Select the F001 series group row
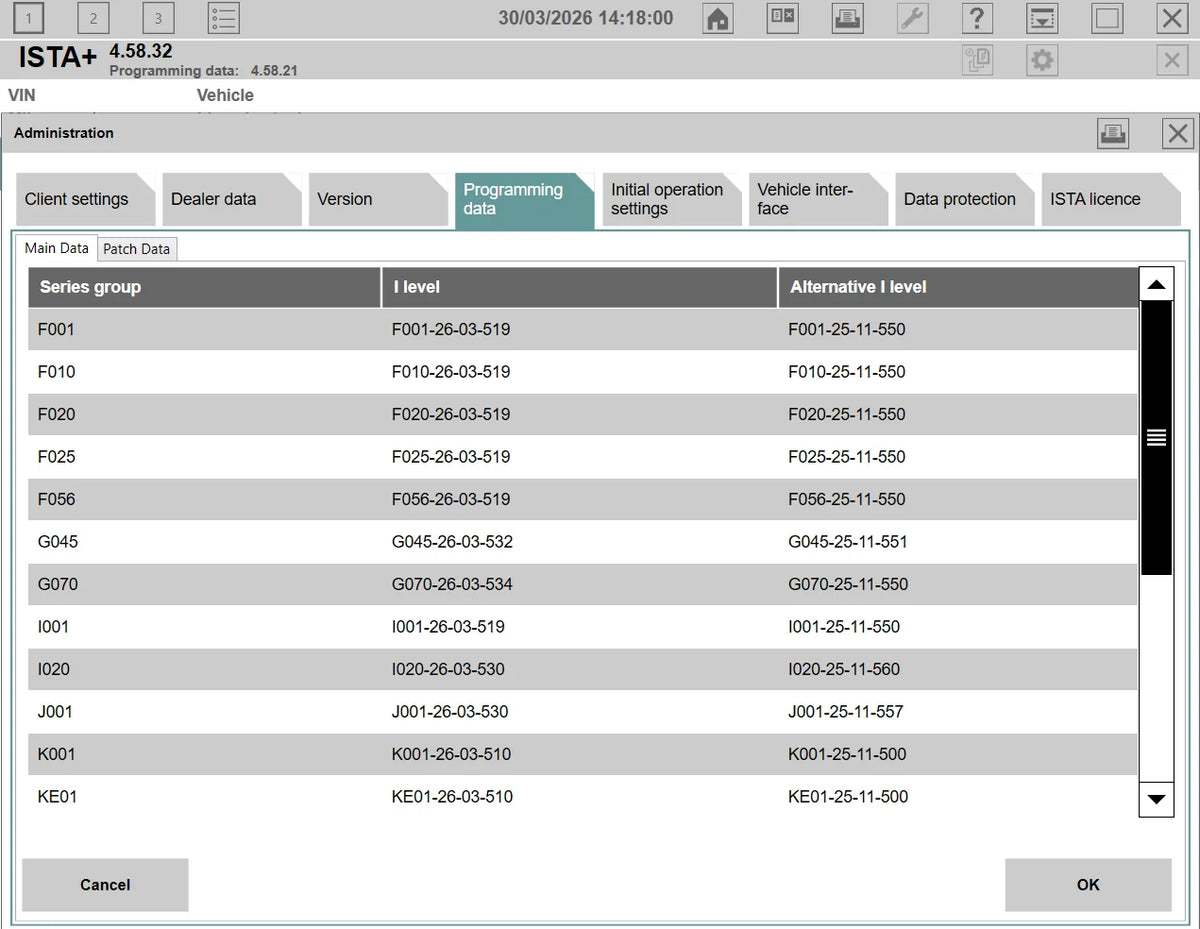This screenshot has width=1200, height=929. click(x=582, y=329)
